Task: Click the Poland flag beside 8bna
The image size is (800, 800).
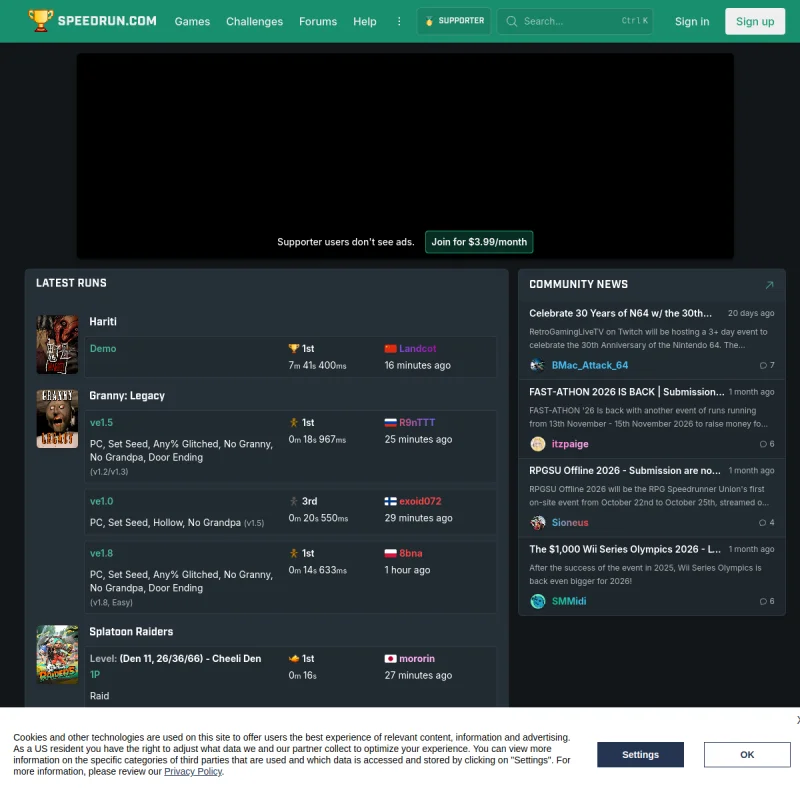Action: pos(390,554)
